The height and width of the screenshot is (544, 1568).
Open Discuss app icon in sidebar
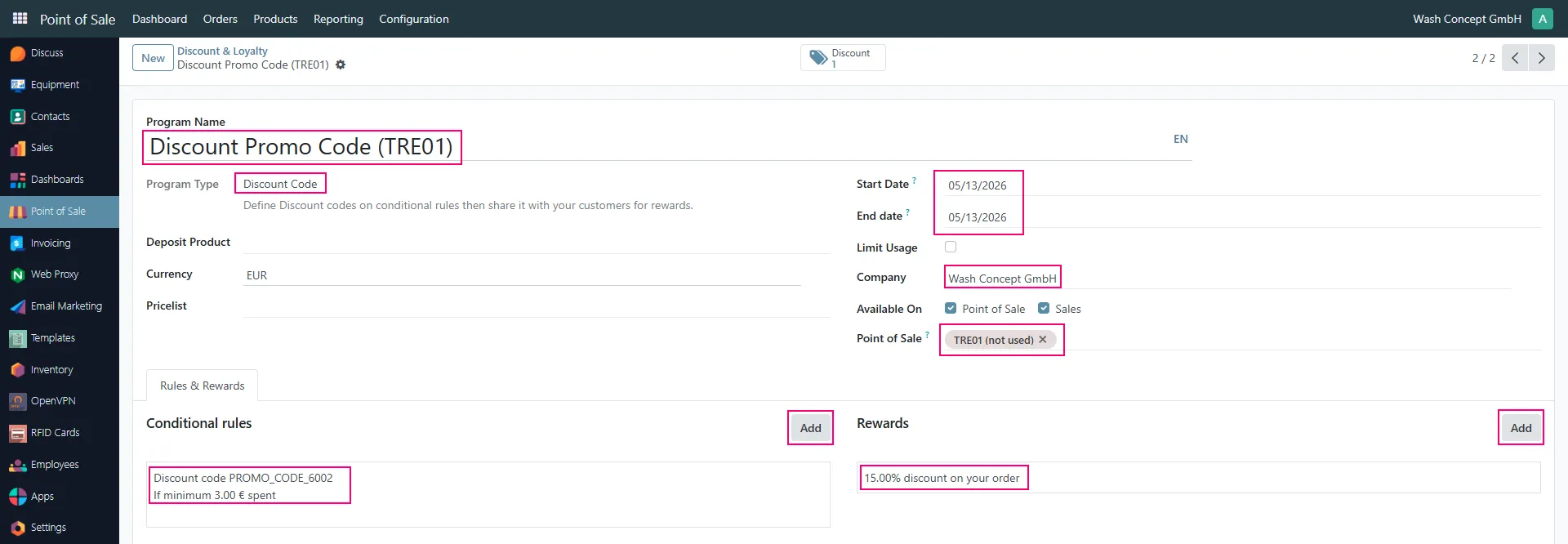coord(17,53)
